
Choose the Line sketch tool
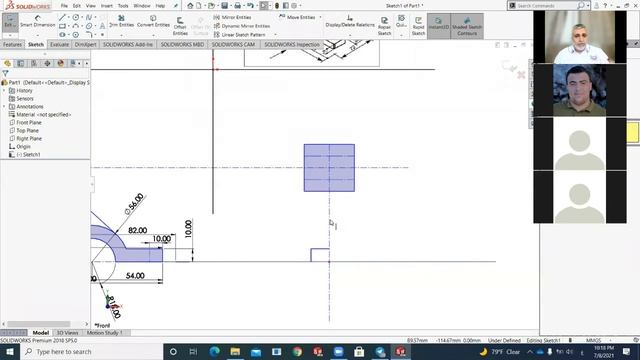tap(62, 17)
